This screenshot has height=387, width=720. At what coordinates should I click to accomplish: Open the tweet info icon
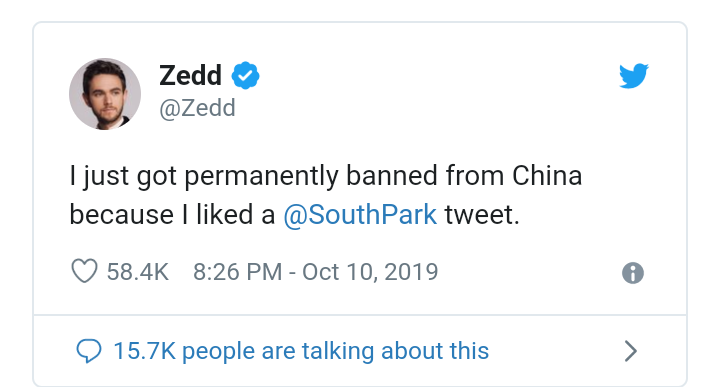click(633, 273)
